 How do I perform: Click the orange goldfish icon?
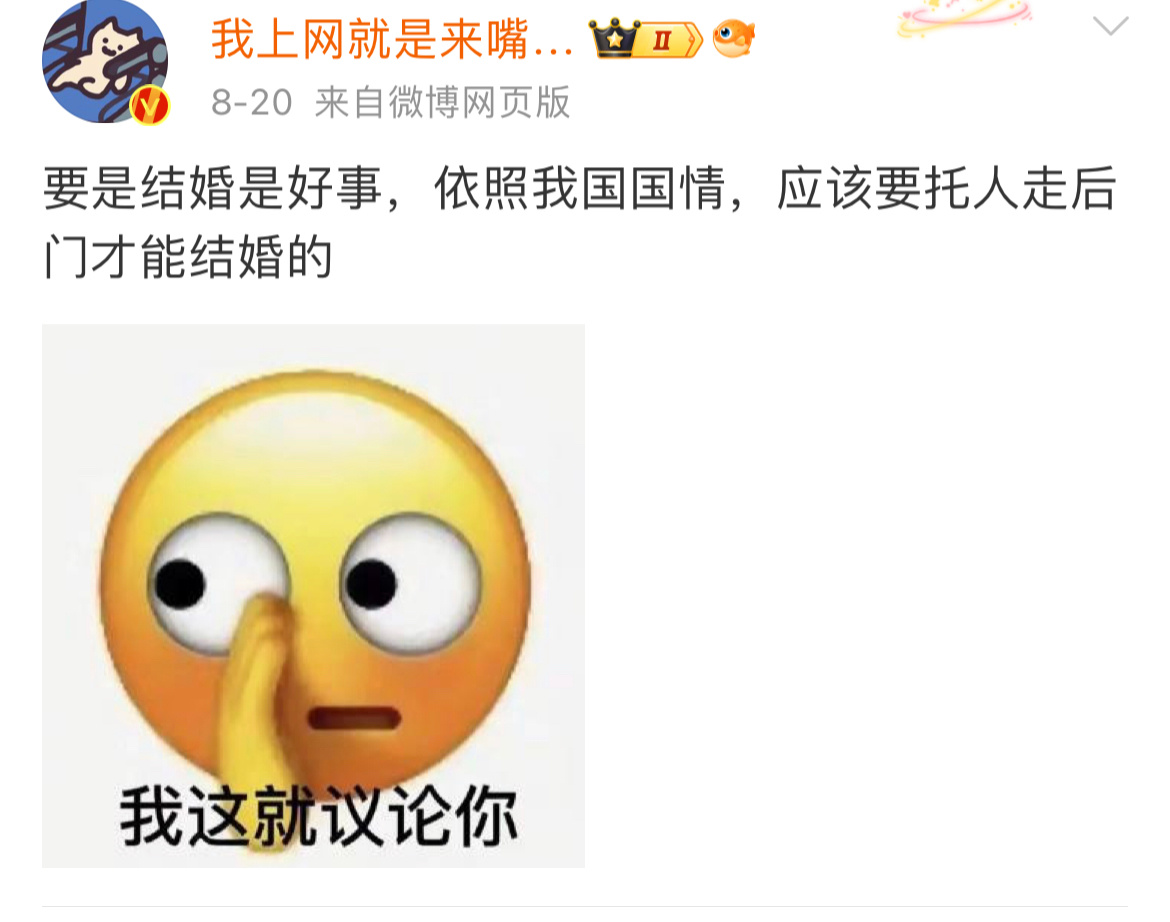(733, 38)
